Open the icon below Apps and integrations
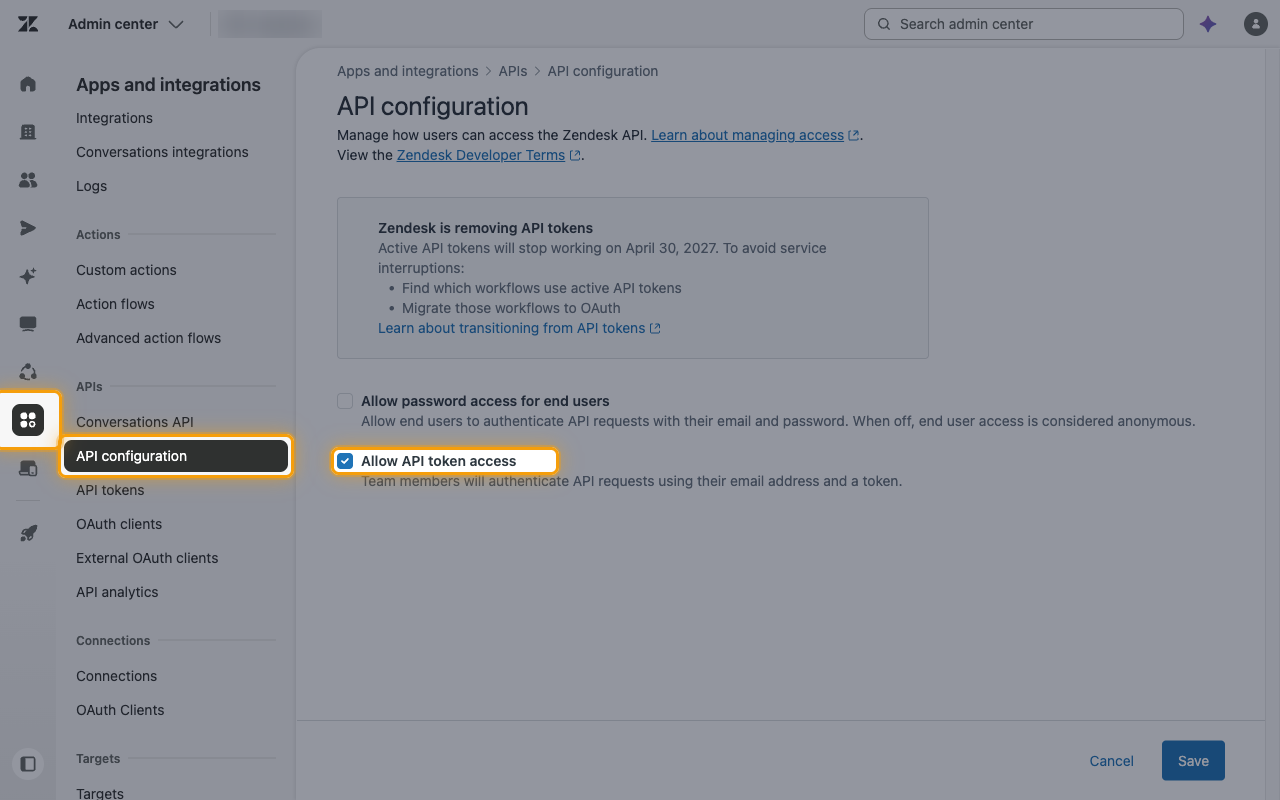Viewport: 1280px width, 800px height. click(28, 468)
